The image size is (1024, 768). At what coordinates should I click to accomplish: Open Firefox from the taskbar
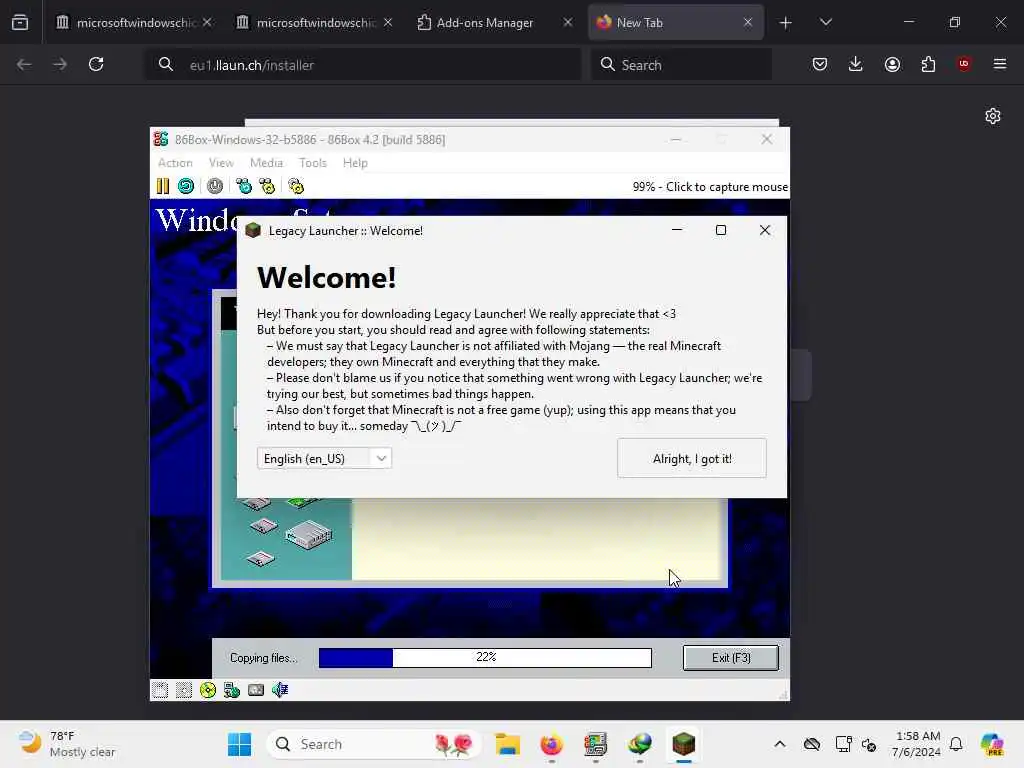[552, 744]
